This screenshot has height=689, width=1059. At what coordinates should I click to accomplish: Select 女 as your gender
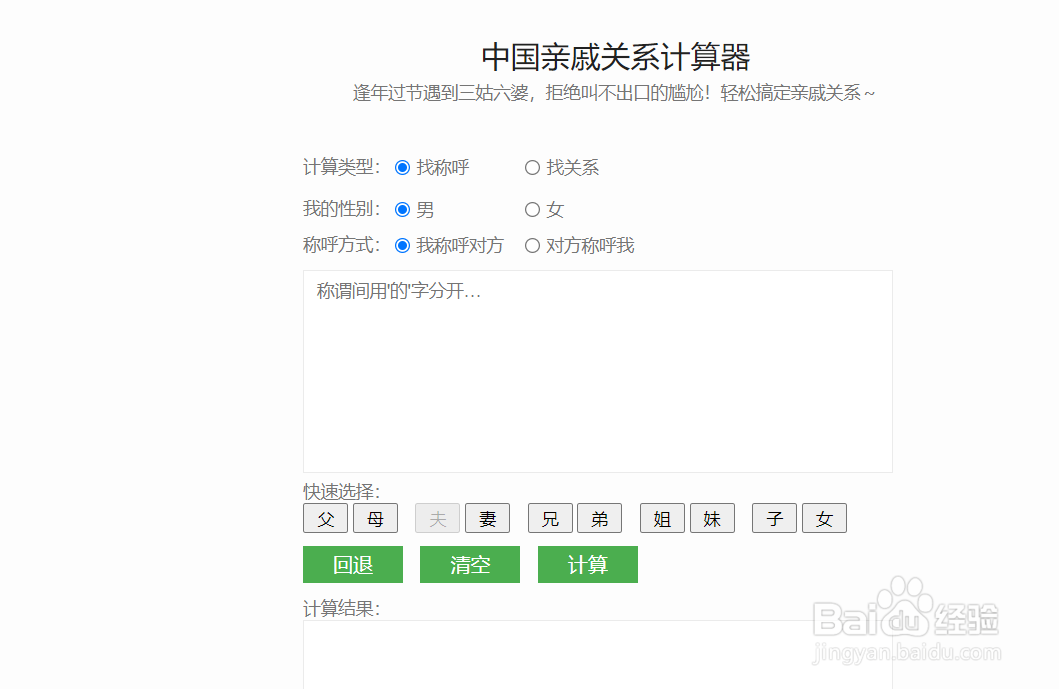point(532,210)
